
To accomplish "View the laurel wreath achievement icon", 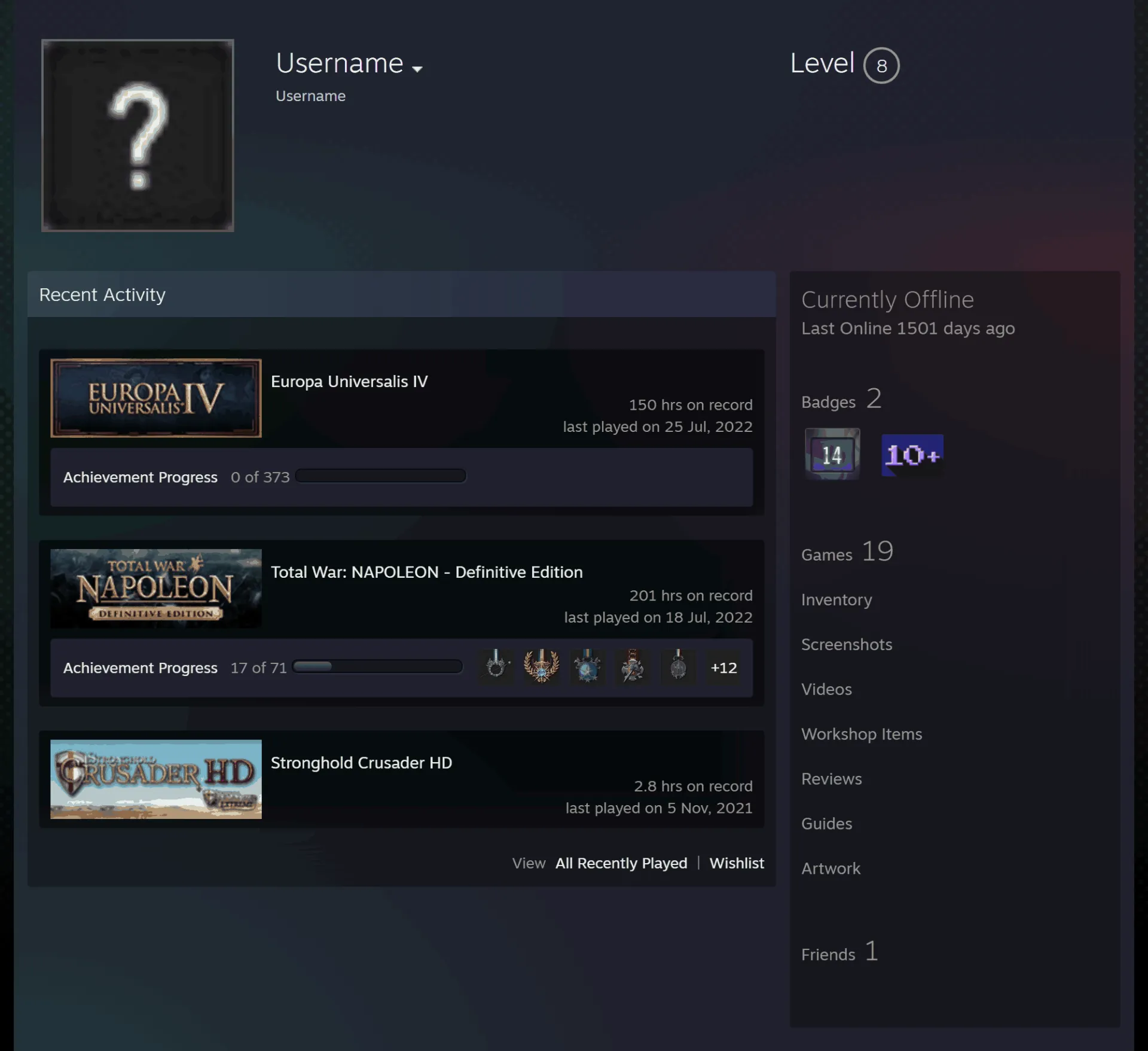I will (x=541, y=667).
